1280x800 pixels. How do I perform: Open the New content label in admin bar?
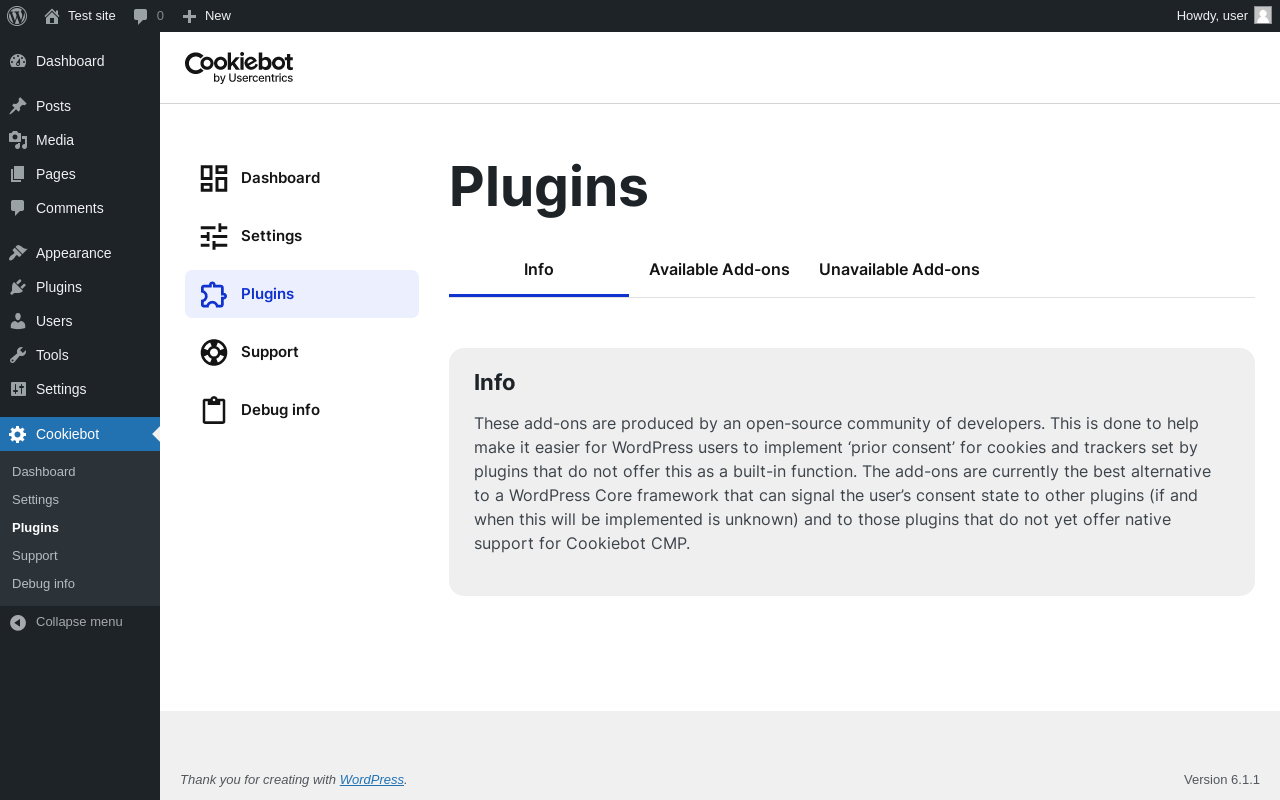click(x=218, y=16)
